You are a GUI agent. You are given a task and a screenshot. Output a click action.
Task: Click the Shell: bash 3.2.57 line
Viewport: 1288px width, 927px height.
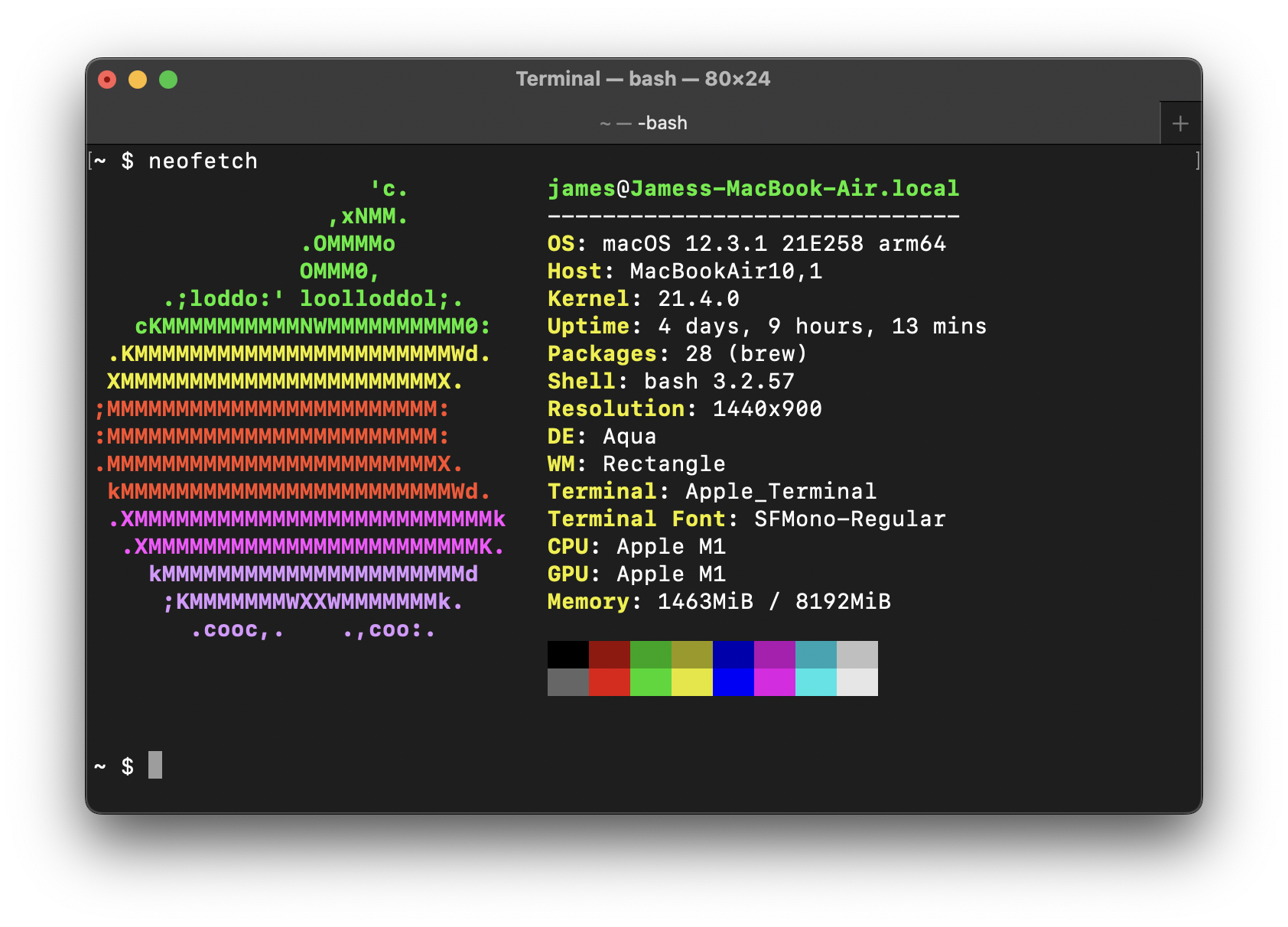coord(670,381)
